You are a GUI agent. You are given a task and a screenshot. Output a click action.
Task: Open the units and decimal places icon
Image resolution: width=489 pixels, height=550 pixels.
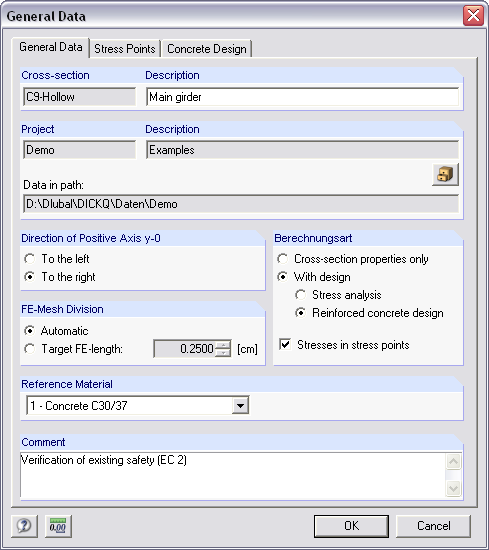point(58,526)
